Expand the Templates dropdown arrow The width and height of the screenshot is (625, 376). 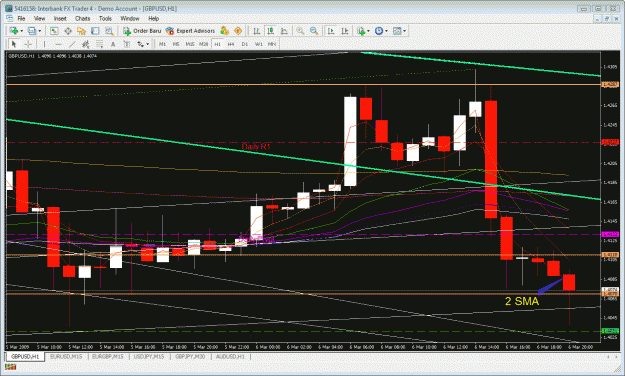click(x=405, y=31)
